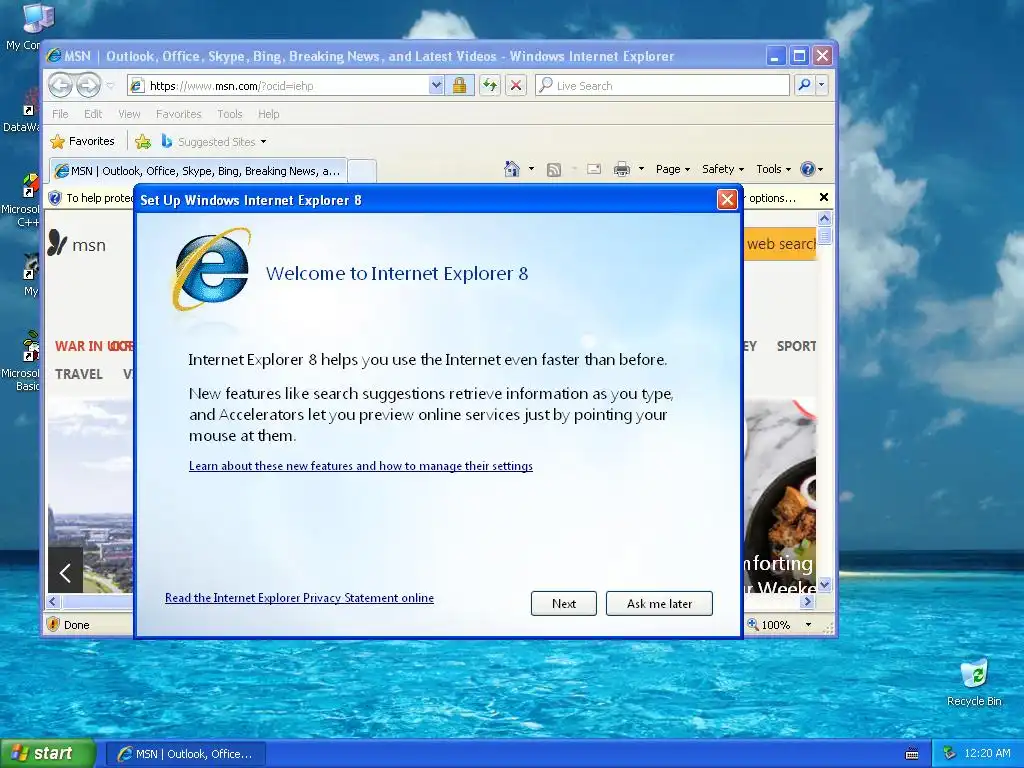Click the msn logo on page
The height and width of the screenshot is (768, 1024).
click(x=76, y=244)
